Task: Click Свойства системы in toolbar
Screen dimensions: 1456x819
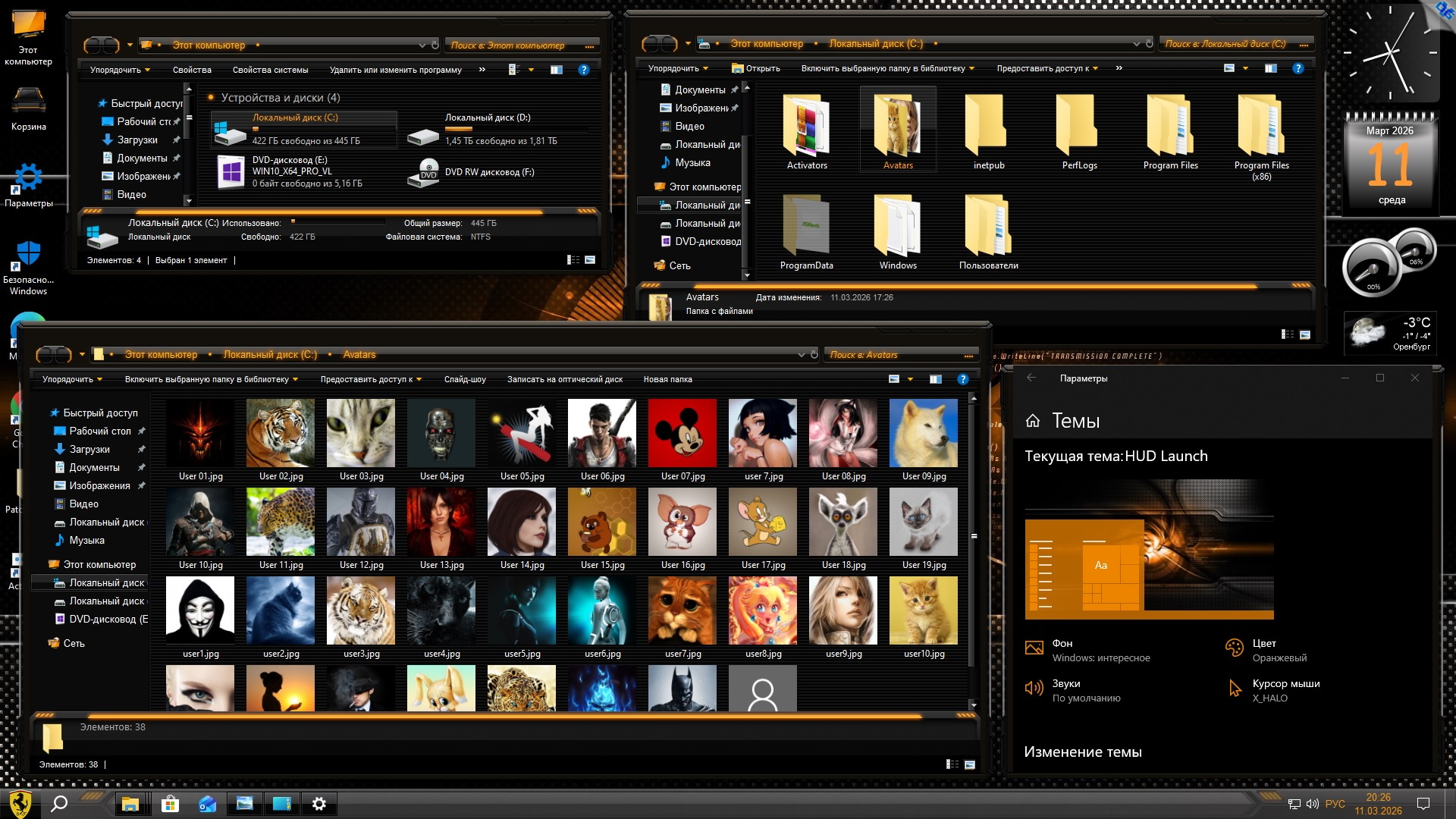Action: (270, 70)
